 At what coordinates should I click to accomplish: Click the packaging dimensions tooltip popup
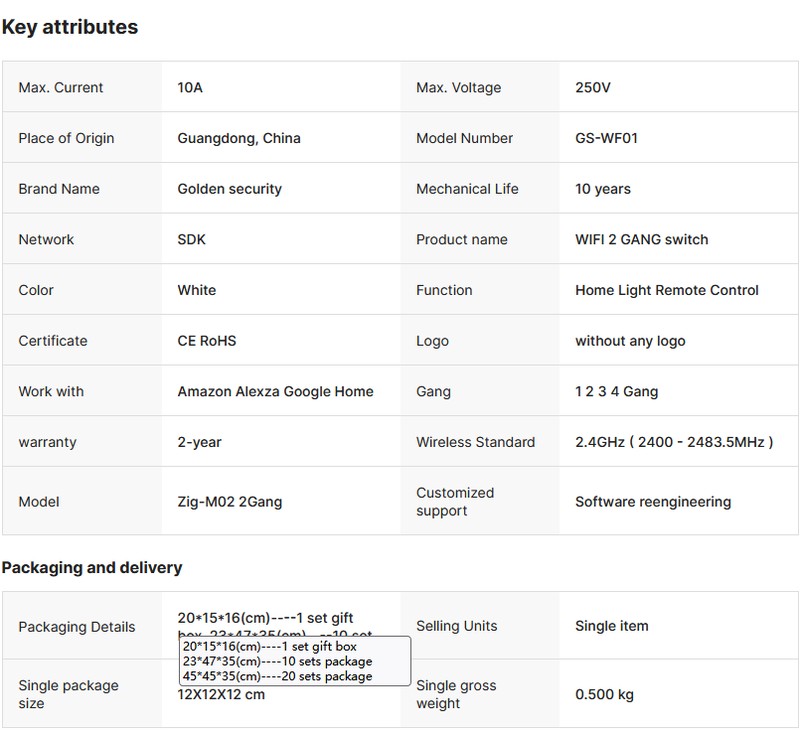pyautogui.click(x=295, y=661)
